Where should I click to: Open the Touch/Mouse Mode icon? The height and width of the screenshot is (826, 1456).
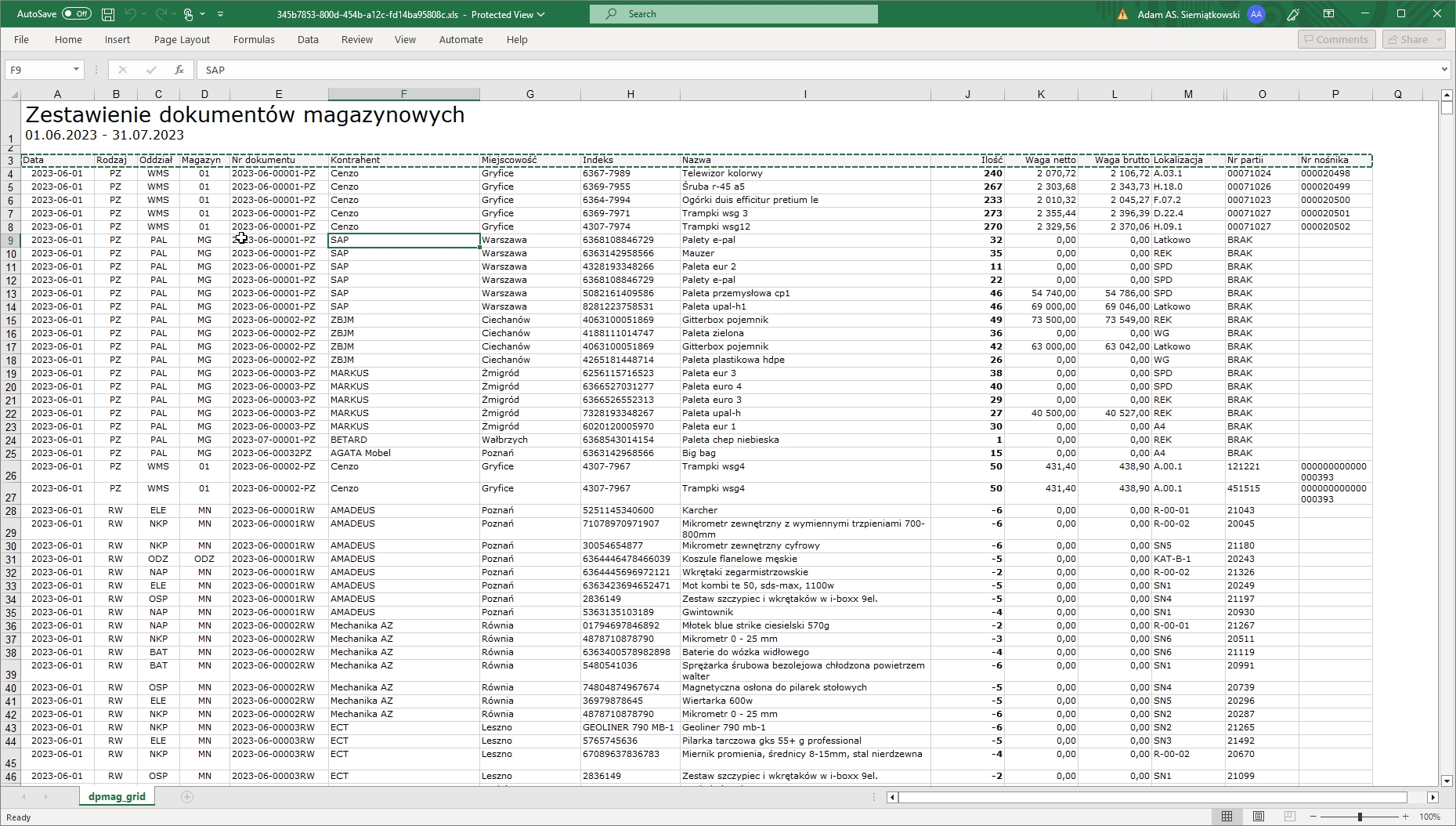point(188,14)
